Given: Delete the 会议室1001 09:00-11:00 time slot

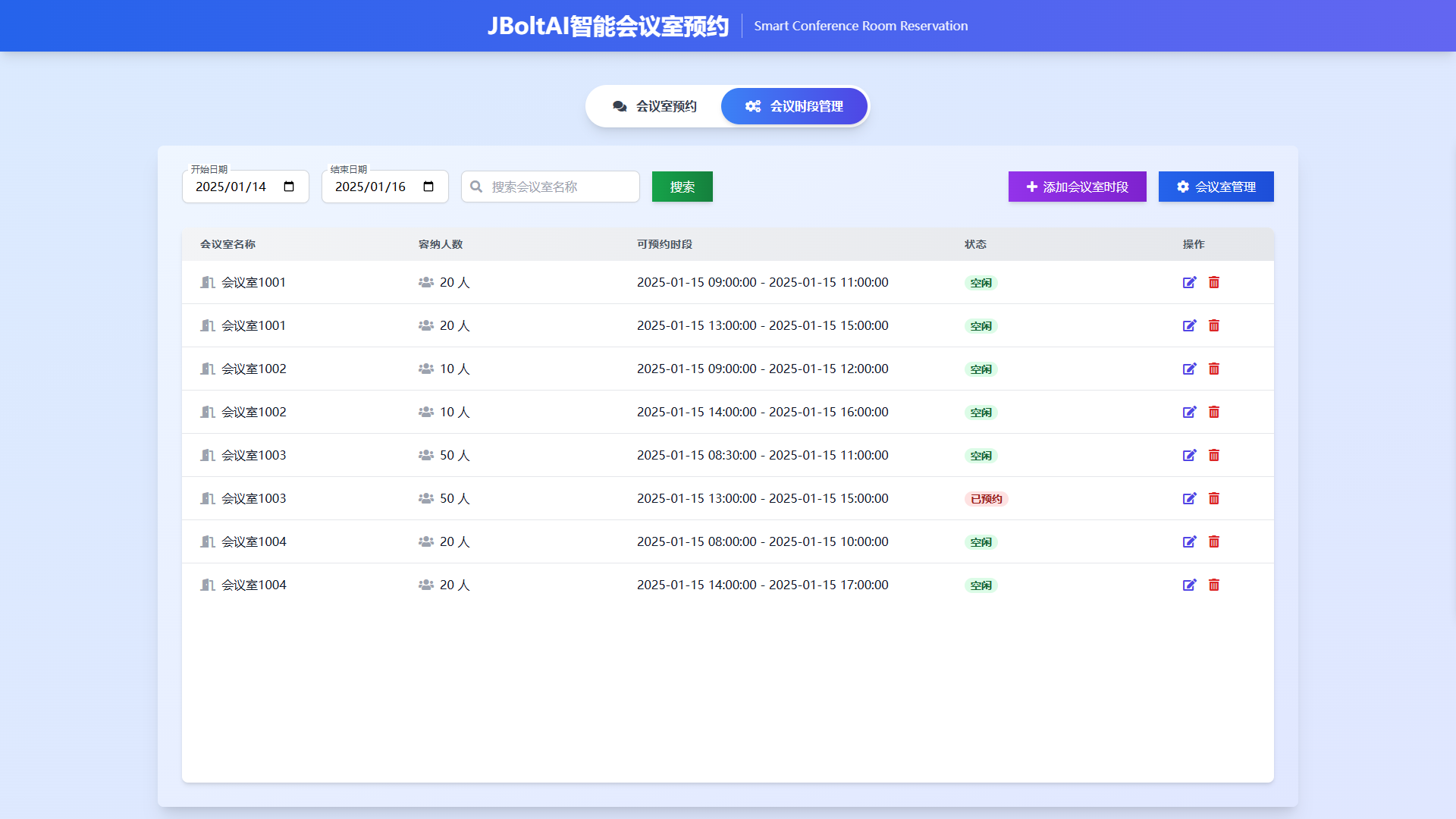Looking at the screenshot, I should (1214, 282).
